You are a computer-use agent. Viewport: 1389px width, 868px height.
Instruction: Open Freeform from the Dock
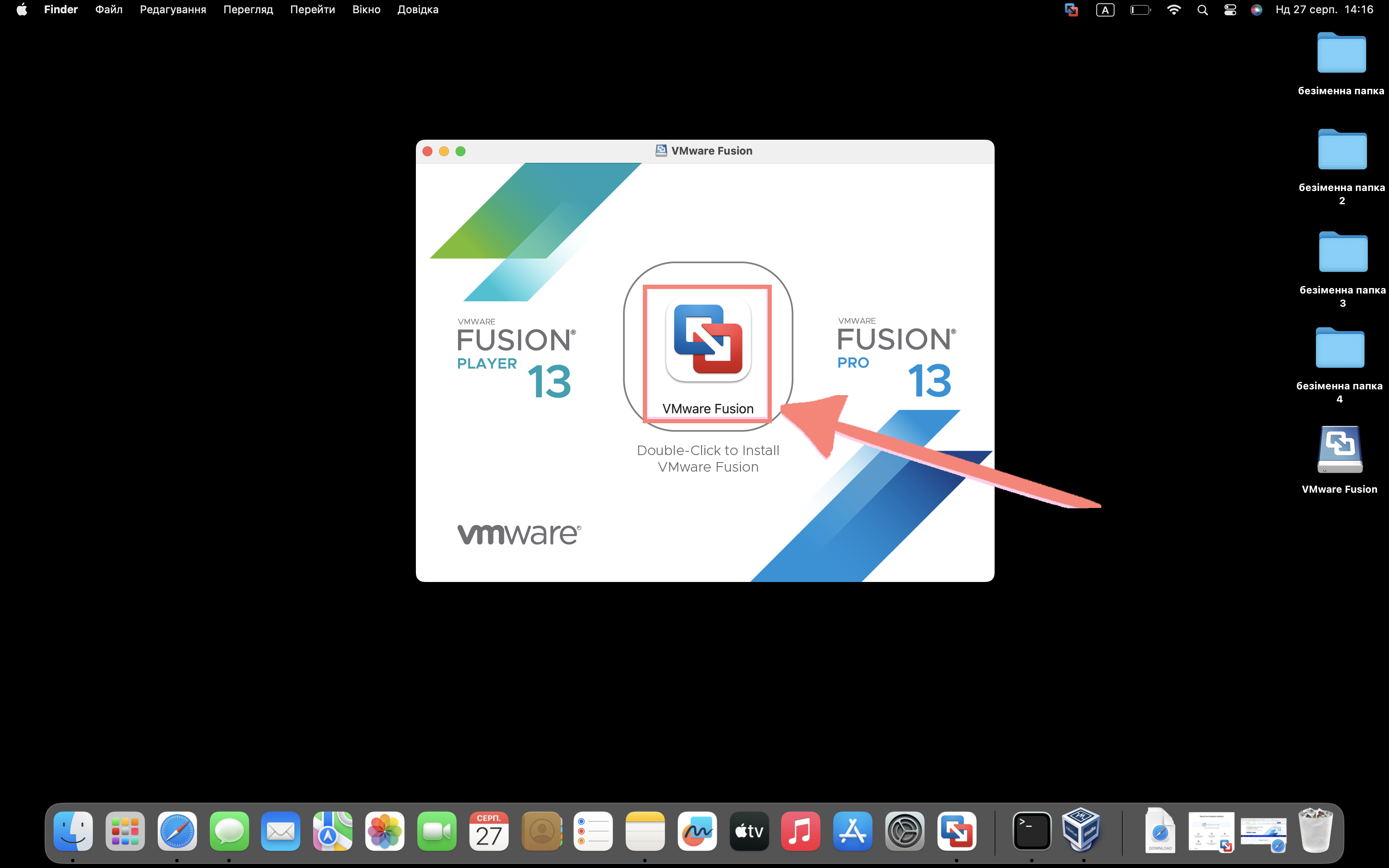[697, 831]
